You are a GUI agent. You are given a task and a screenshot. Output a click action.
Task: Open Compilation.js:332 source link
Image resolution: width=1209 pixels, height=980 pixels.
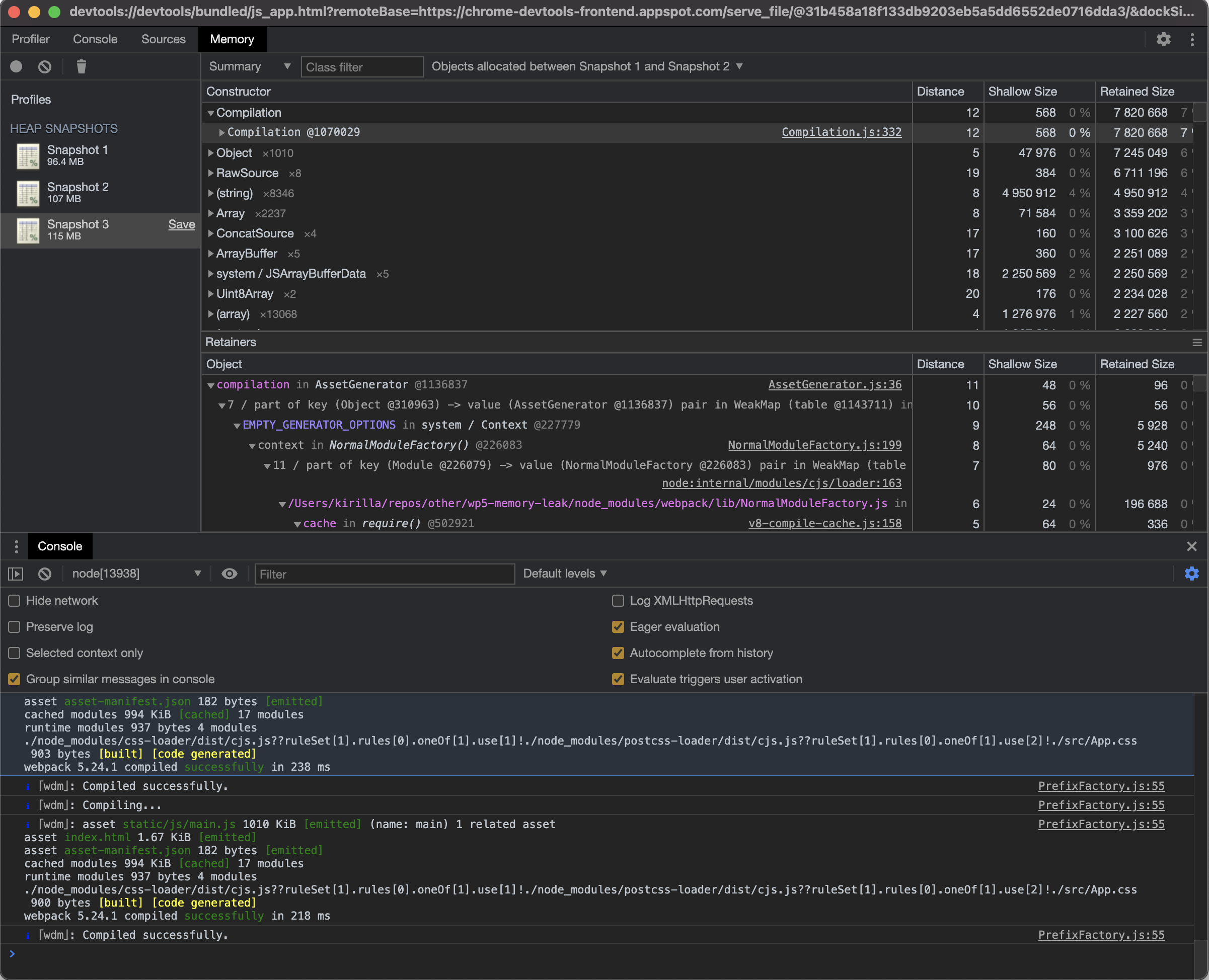pos(841,132)
